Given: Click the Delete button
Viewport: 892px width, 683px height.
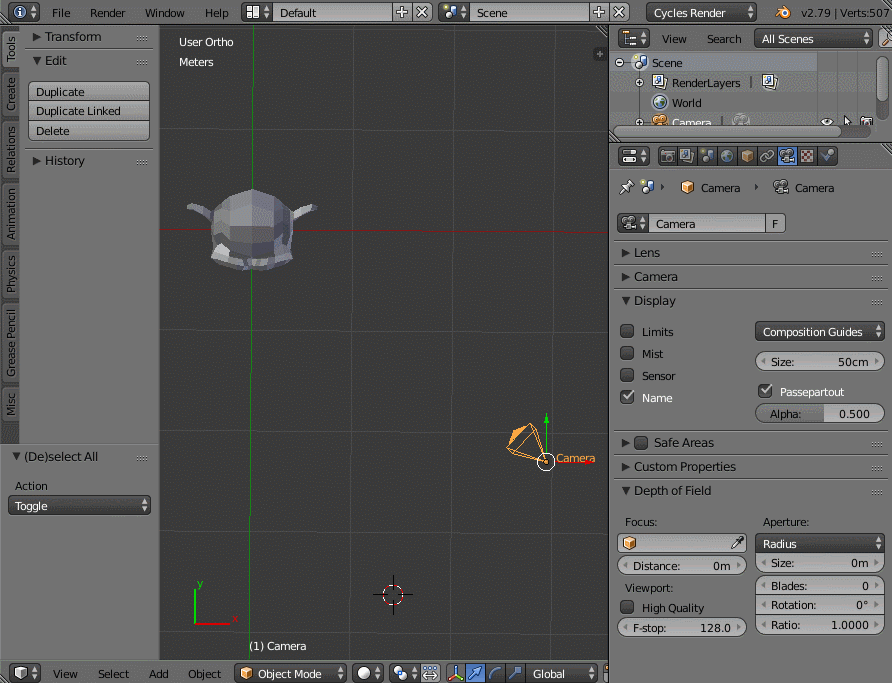Looking at the screenshot, I should (88, 131).
